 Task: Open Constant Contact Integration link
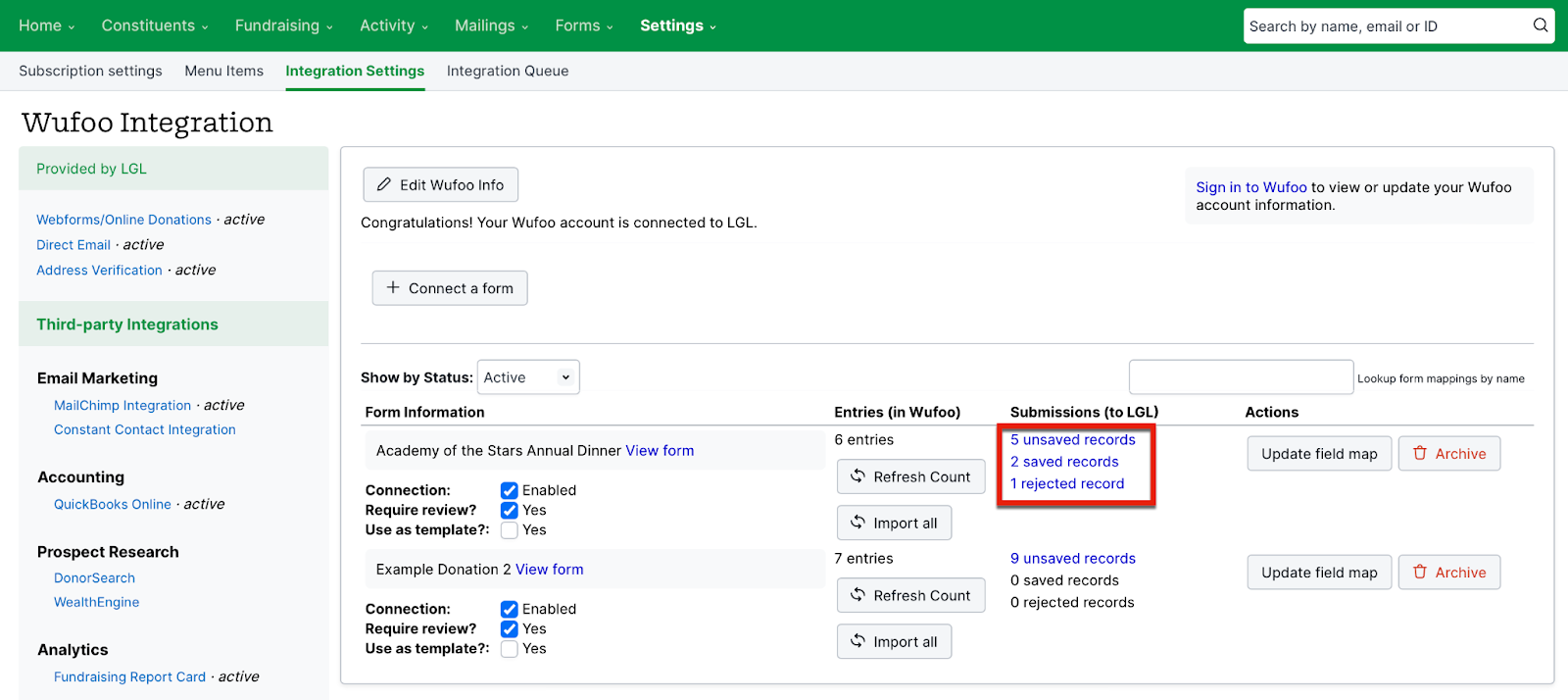coord(145,429)
